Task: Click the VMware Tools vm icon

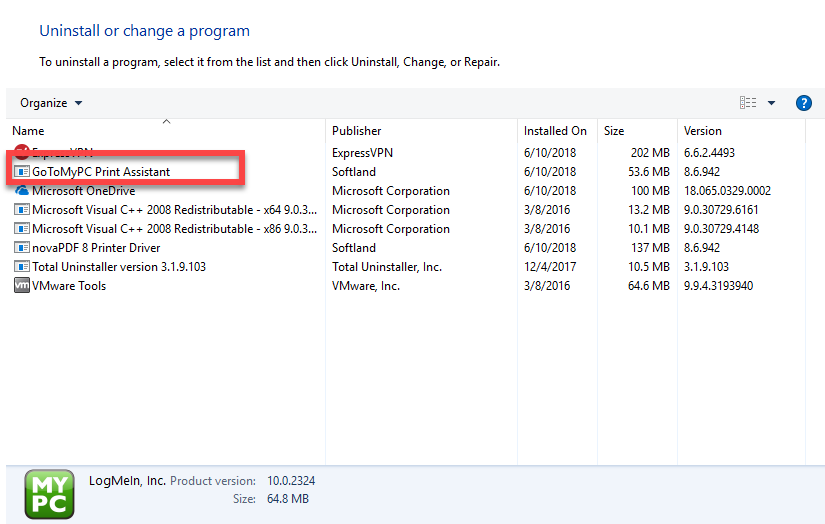Action: pos(22,285)
